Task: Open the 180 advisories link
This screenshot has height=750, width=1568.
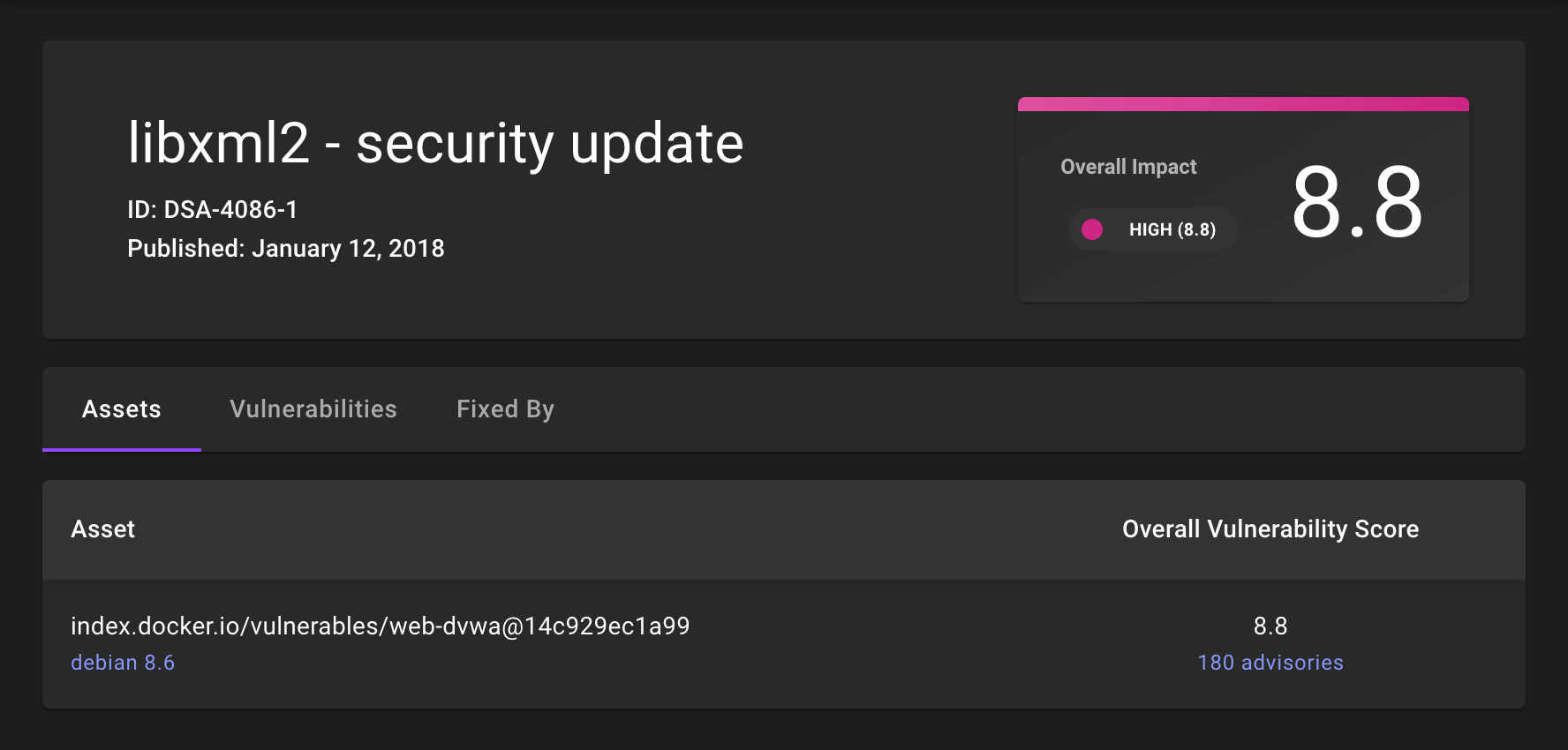Action: [1270, 662]
